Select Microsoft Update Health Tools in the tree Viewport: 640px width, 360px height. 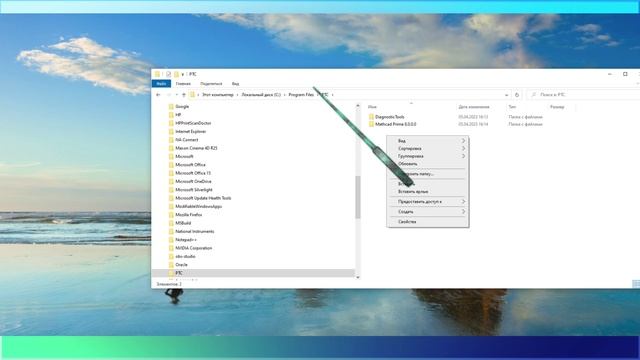203,198
